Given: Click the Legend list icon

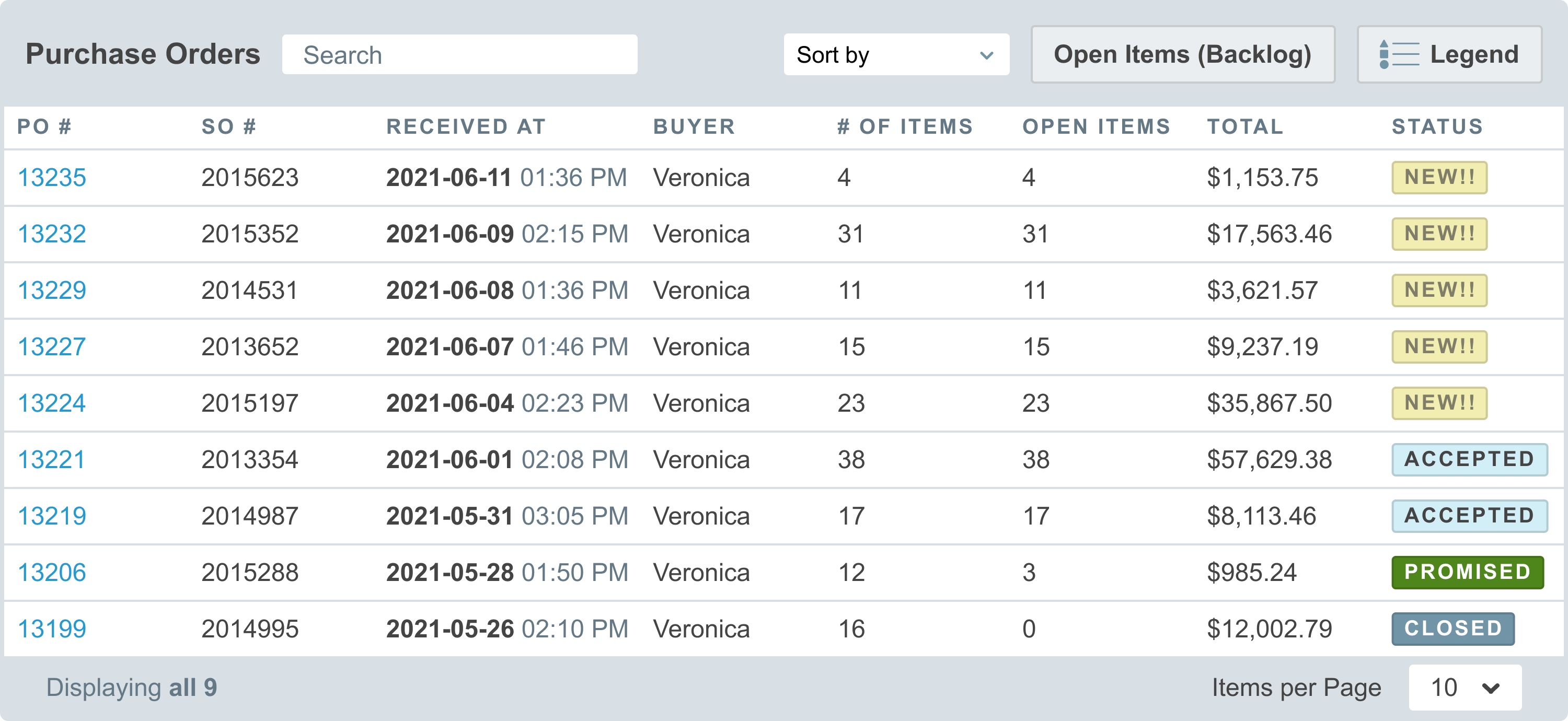Looking at the screenshot, I should click(x=1399, y=54).
